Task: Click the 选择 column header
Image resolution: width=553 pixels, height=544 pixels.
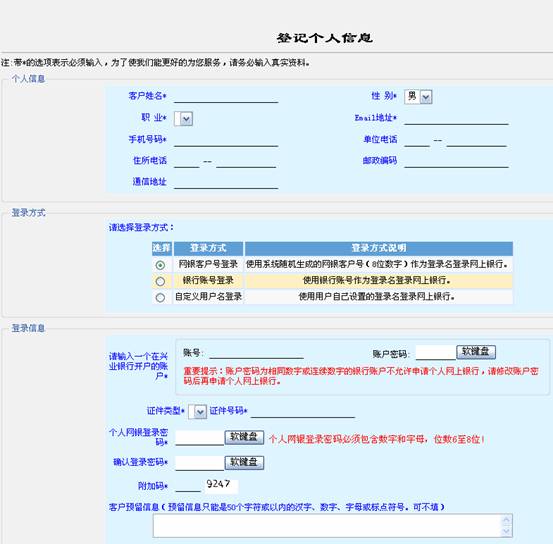Action: click(x=162, y=248)
